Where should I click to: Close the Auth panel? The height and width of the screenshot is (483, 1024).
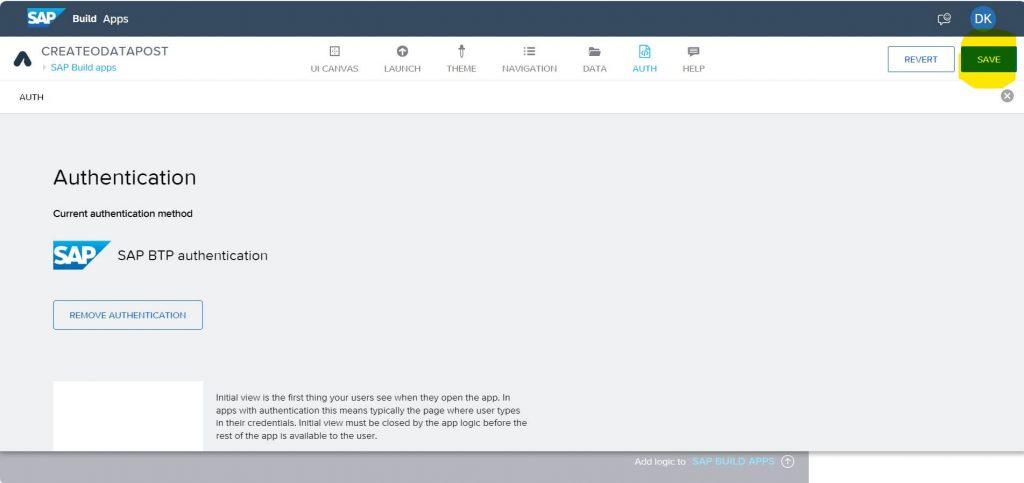click(x=1007, y=96)
